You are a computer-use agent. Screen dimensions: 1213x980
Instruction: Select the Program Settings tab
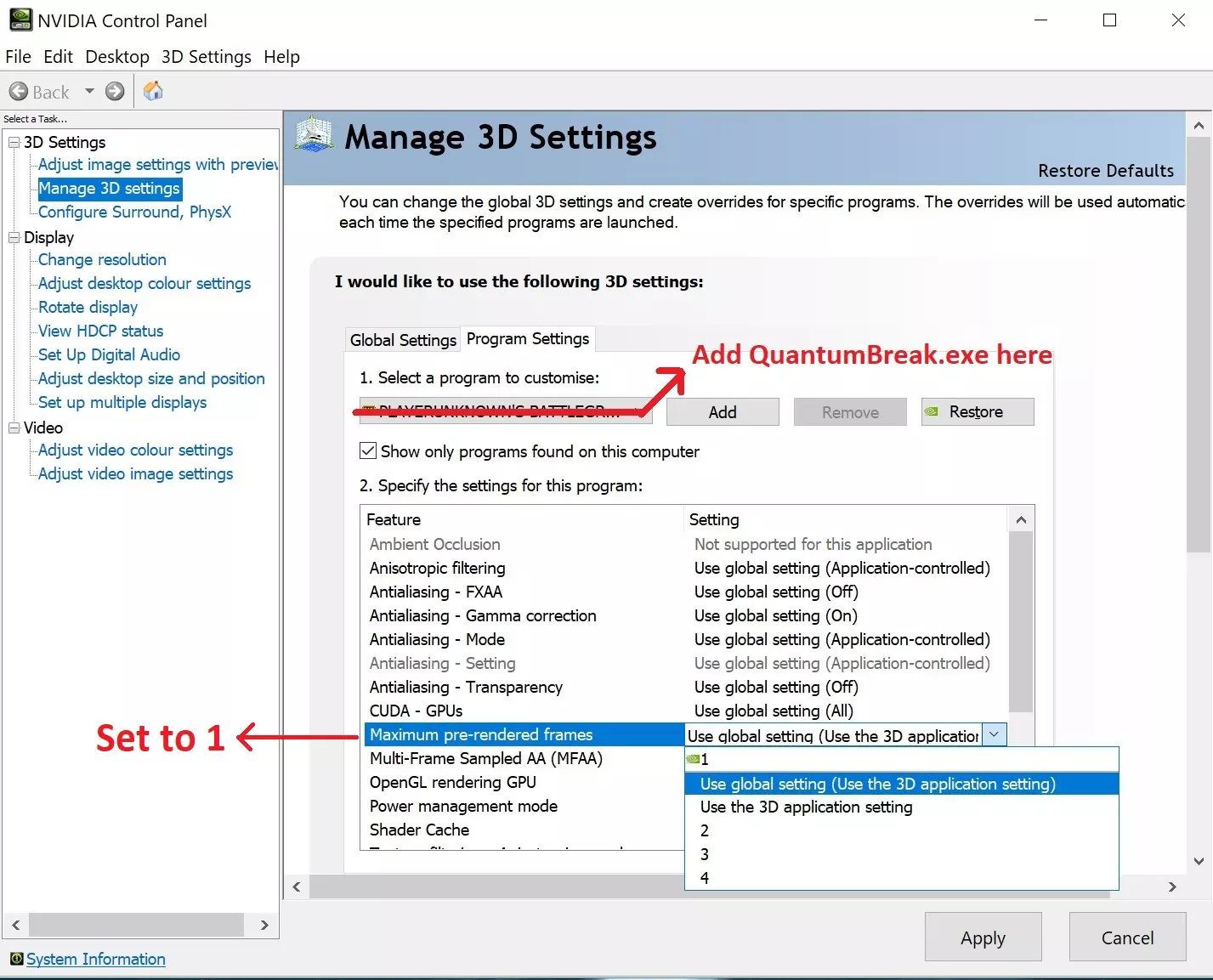click(x=528, y=338)
